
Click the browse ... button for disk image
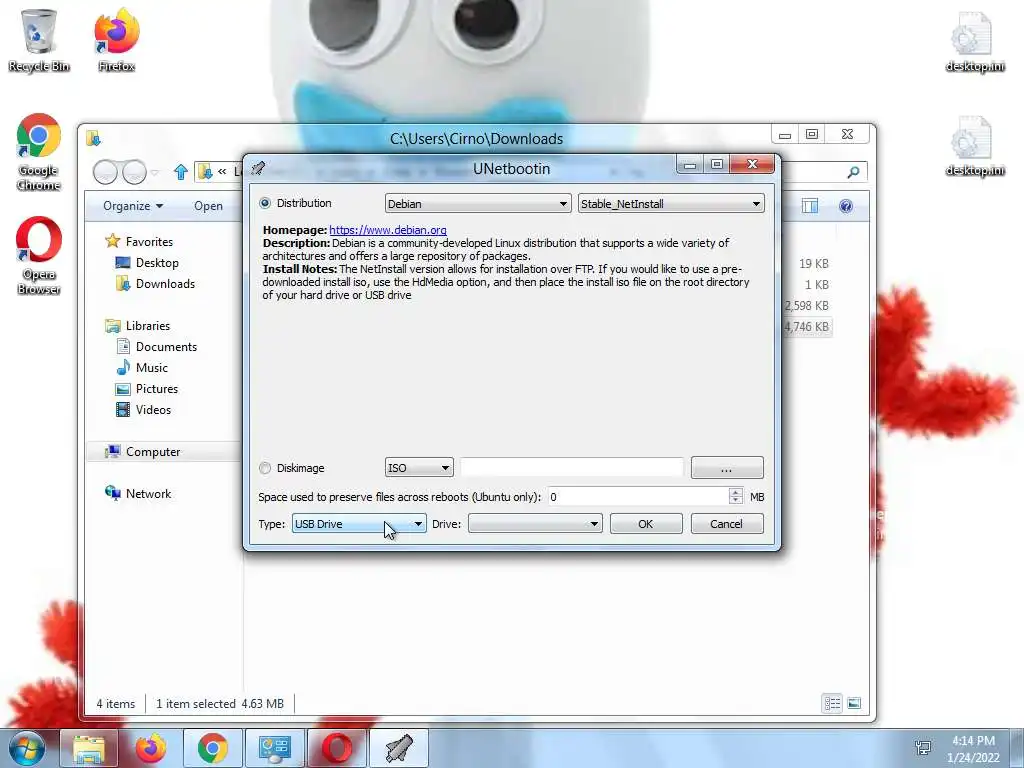point(727,468)
